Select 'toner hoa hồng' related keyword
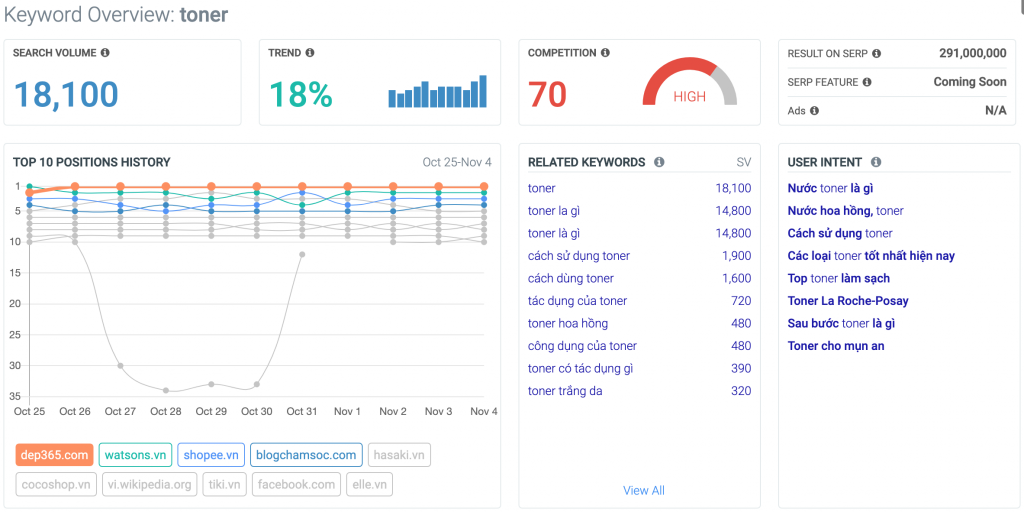1024x512 pixels. (x=567, y=323)
